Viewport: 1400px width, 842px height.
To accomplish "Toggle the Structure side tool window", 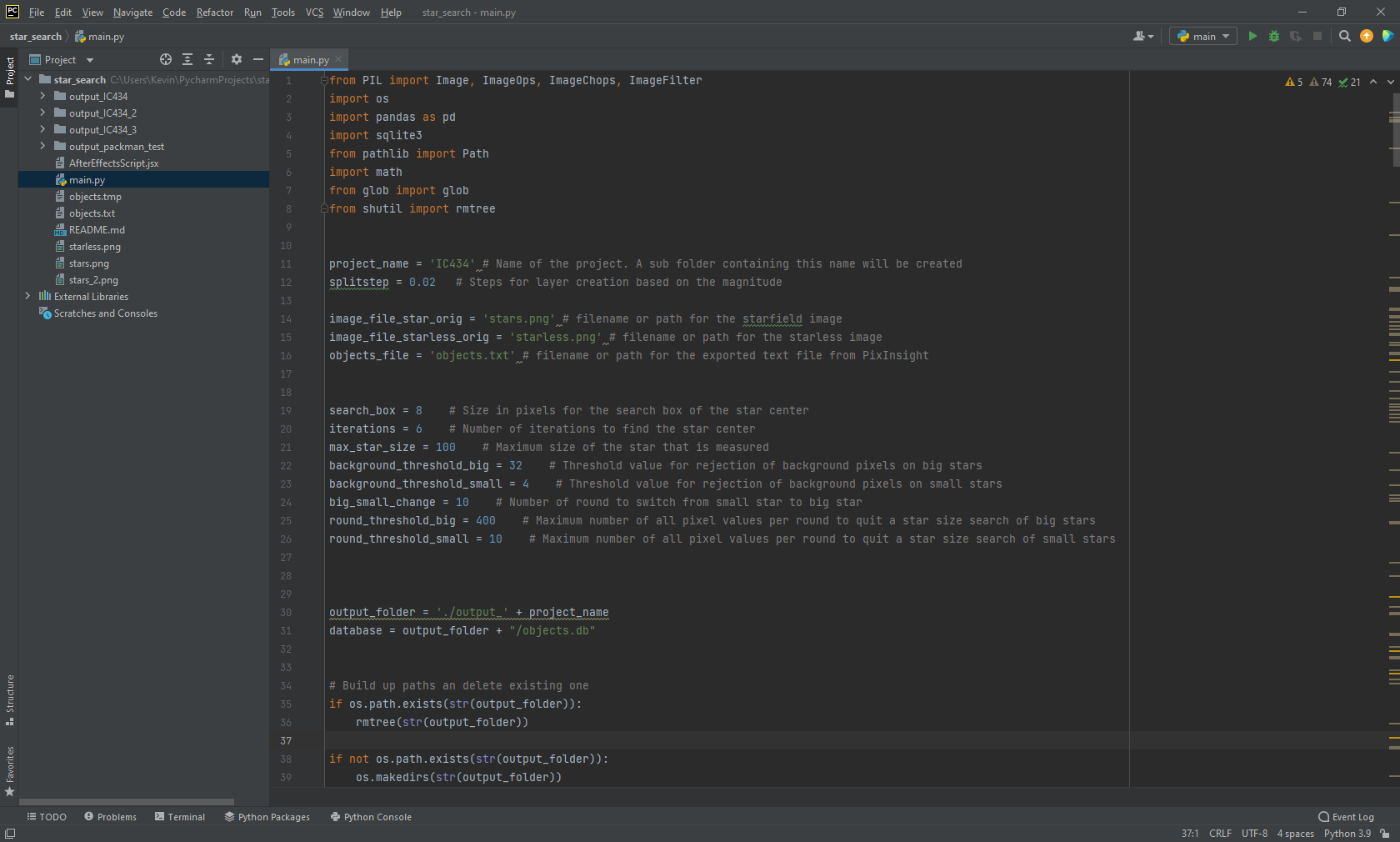I will pos(10,699).
